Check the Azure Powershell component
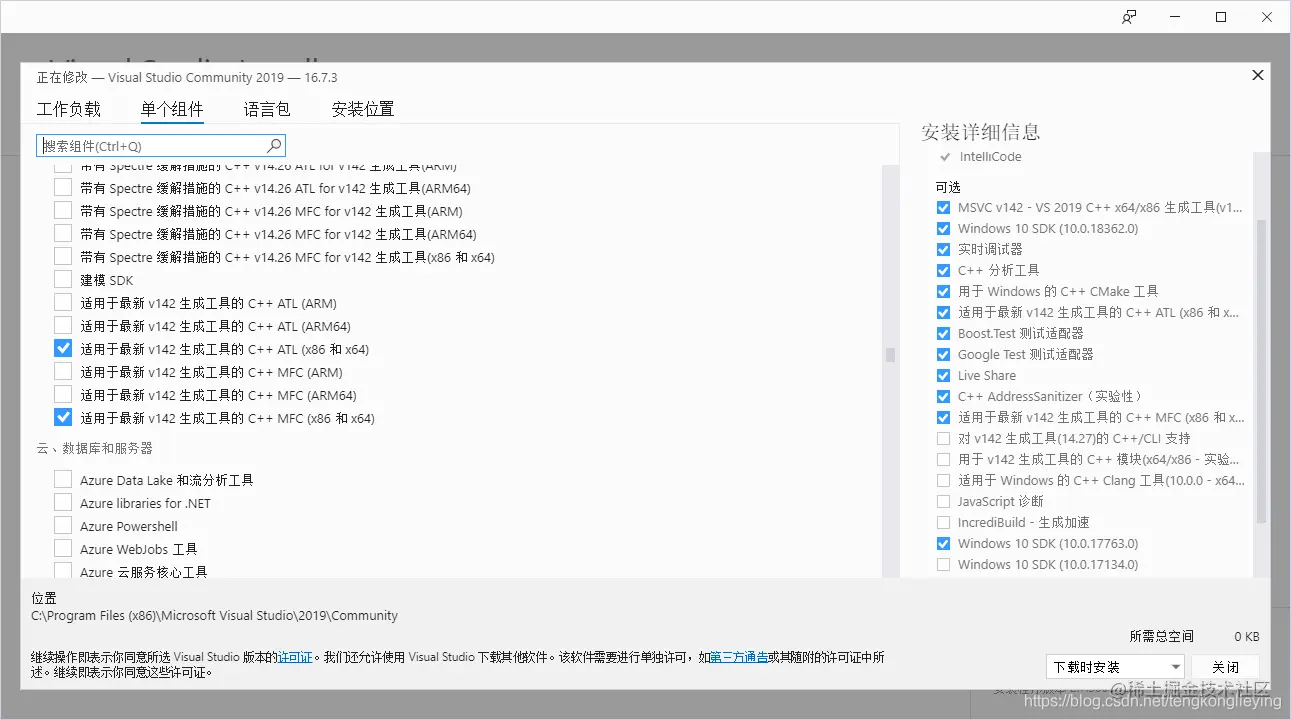The image size is (1291, 720). pyautogui.click(x=63, y=526)
